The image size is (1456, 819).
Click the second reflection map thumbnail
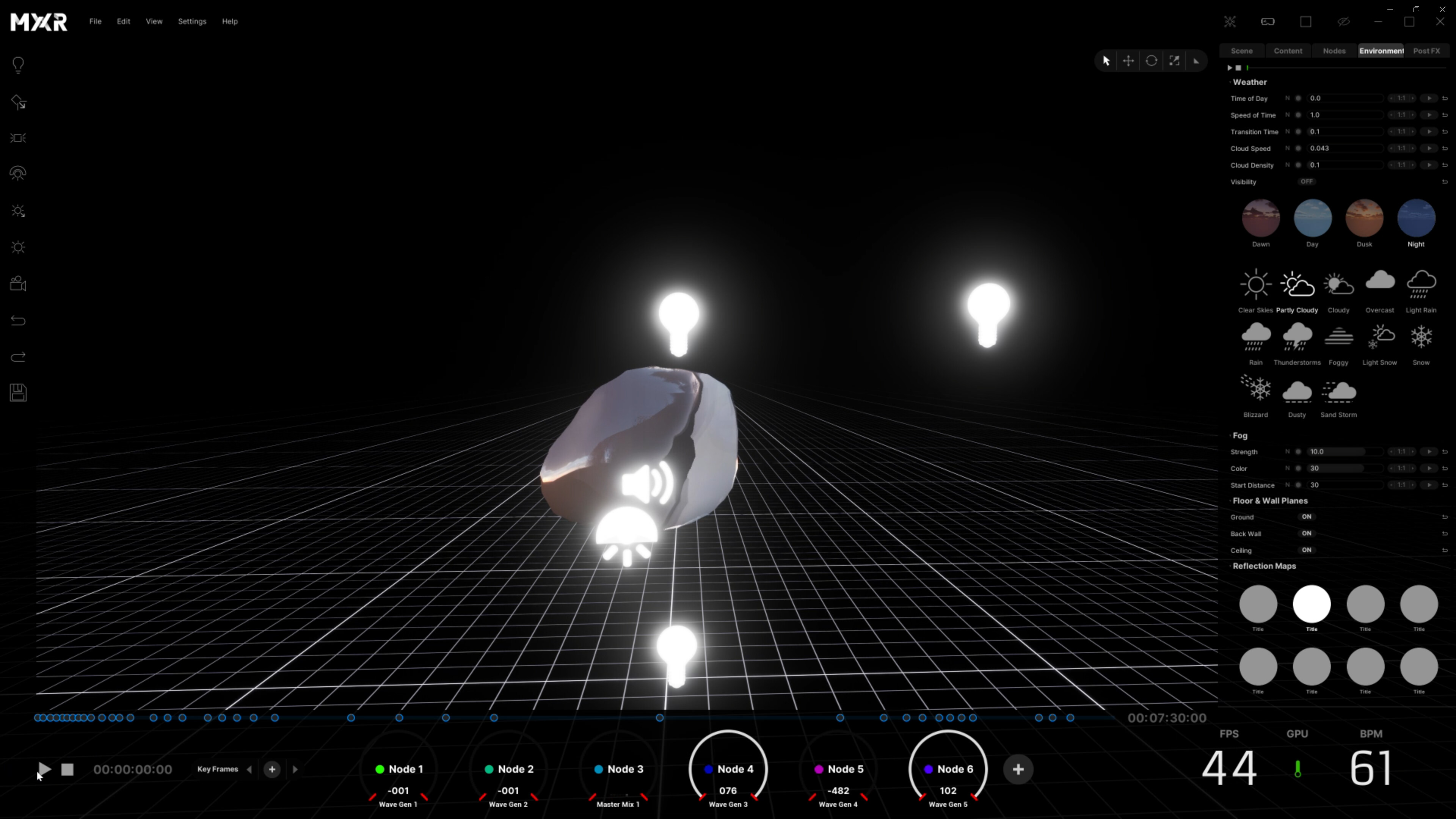1312,604
